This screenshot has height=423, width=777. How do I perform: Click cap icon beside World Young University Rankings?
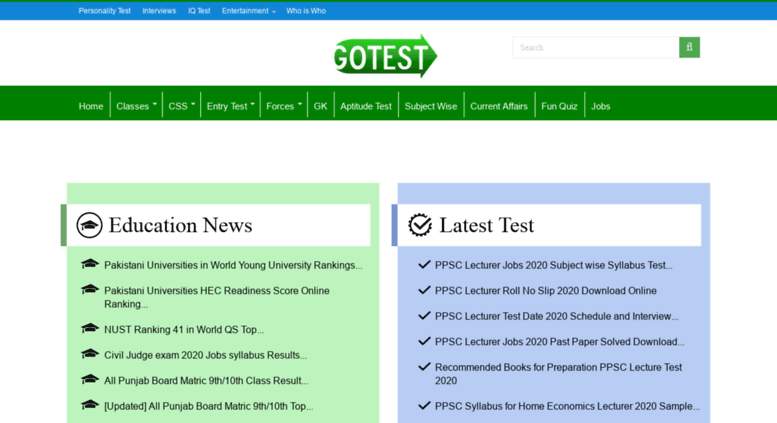click(90, 264)
